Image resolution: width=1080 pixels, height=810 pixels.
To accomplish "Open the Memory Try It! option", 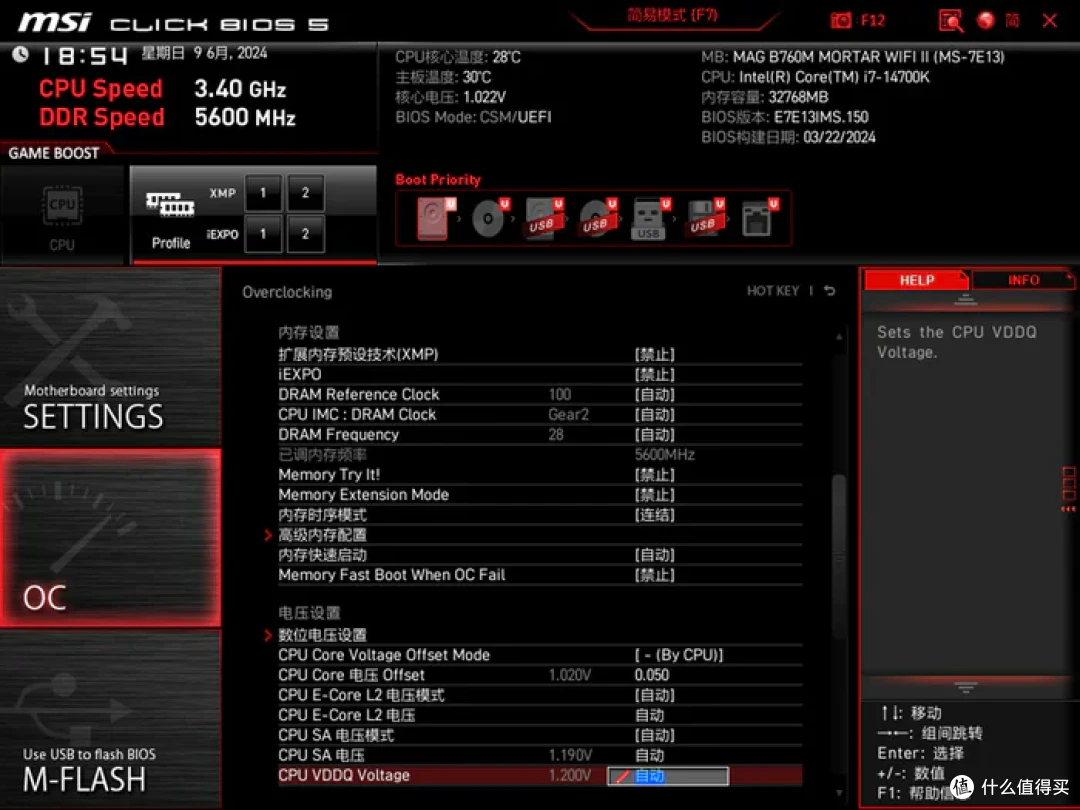I will point(540,475).
